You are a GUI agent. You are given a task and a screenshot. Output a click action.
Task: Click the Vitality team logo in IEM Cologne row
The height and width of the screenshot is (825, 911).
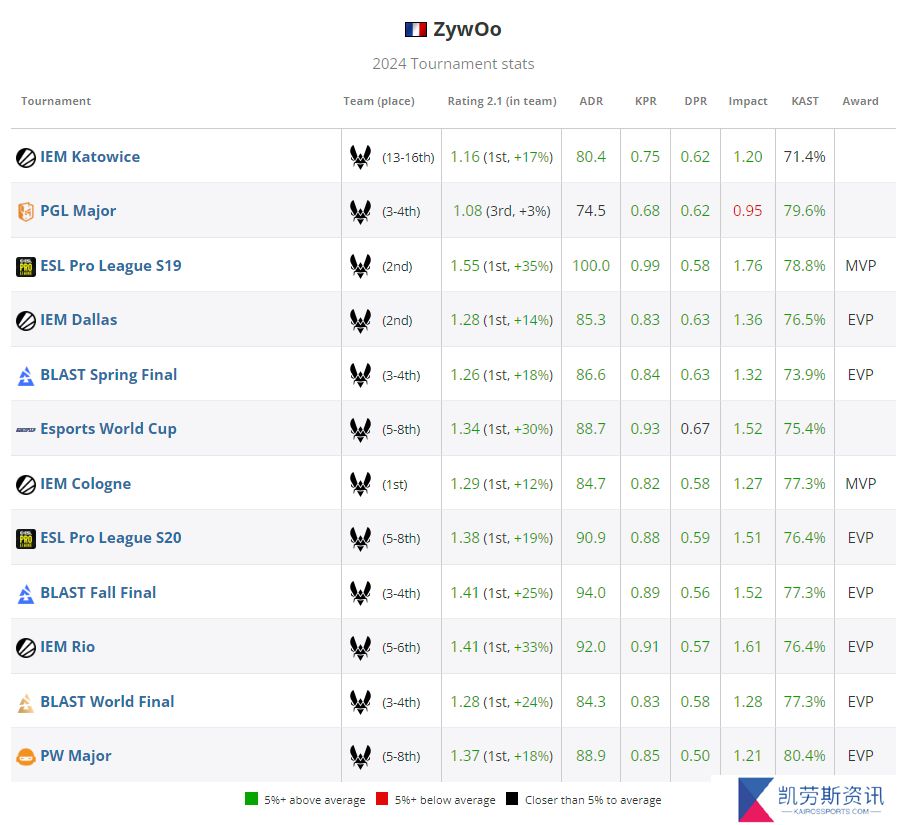coord(360,484)
